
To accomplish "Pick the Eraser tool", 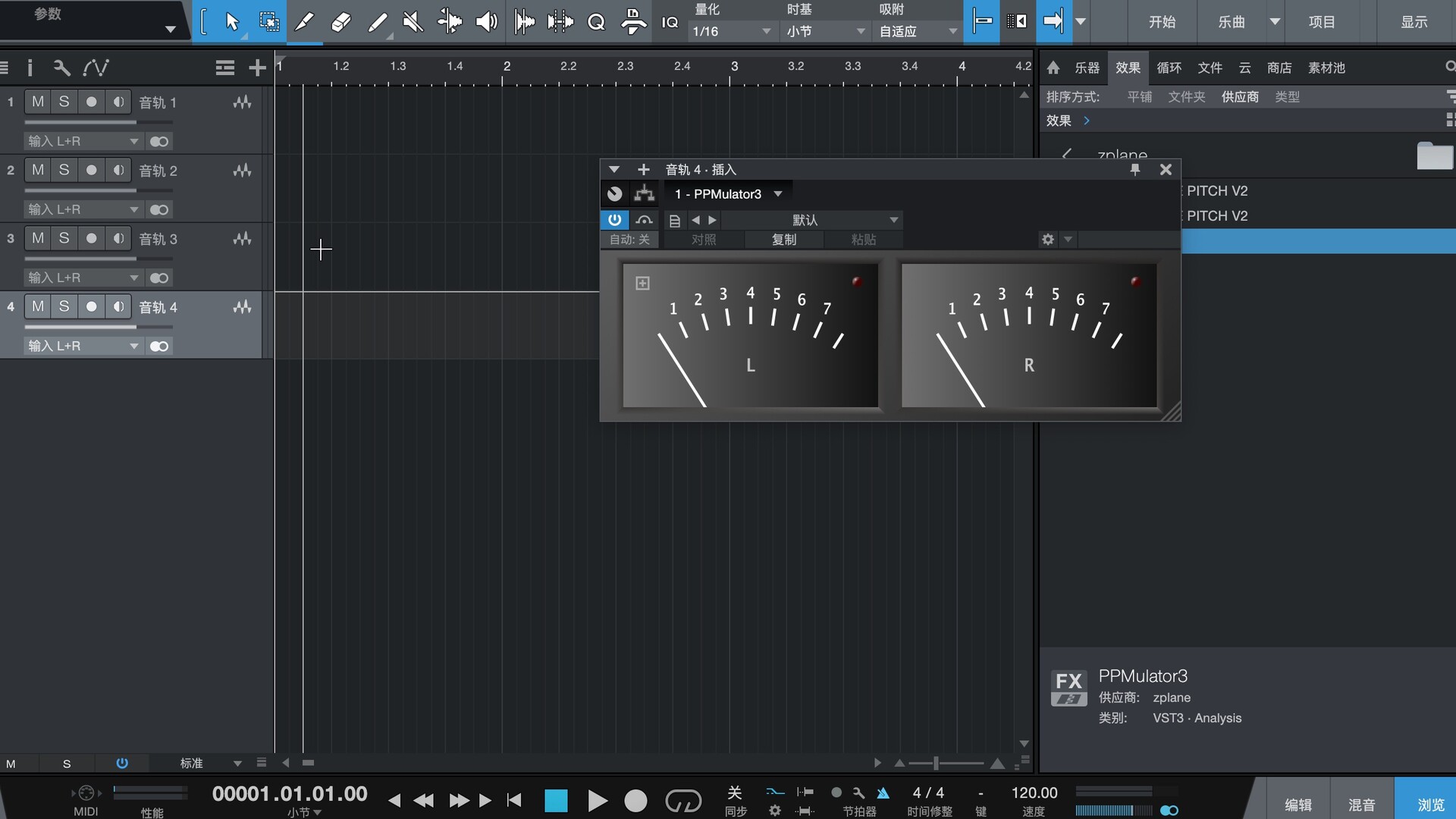I will [340, 21].
